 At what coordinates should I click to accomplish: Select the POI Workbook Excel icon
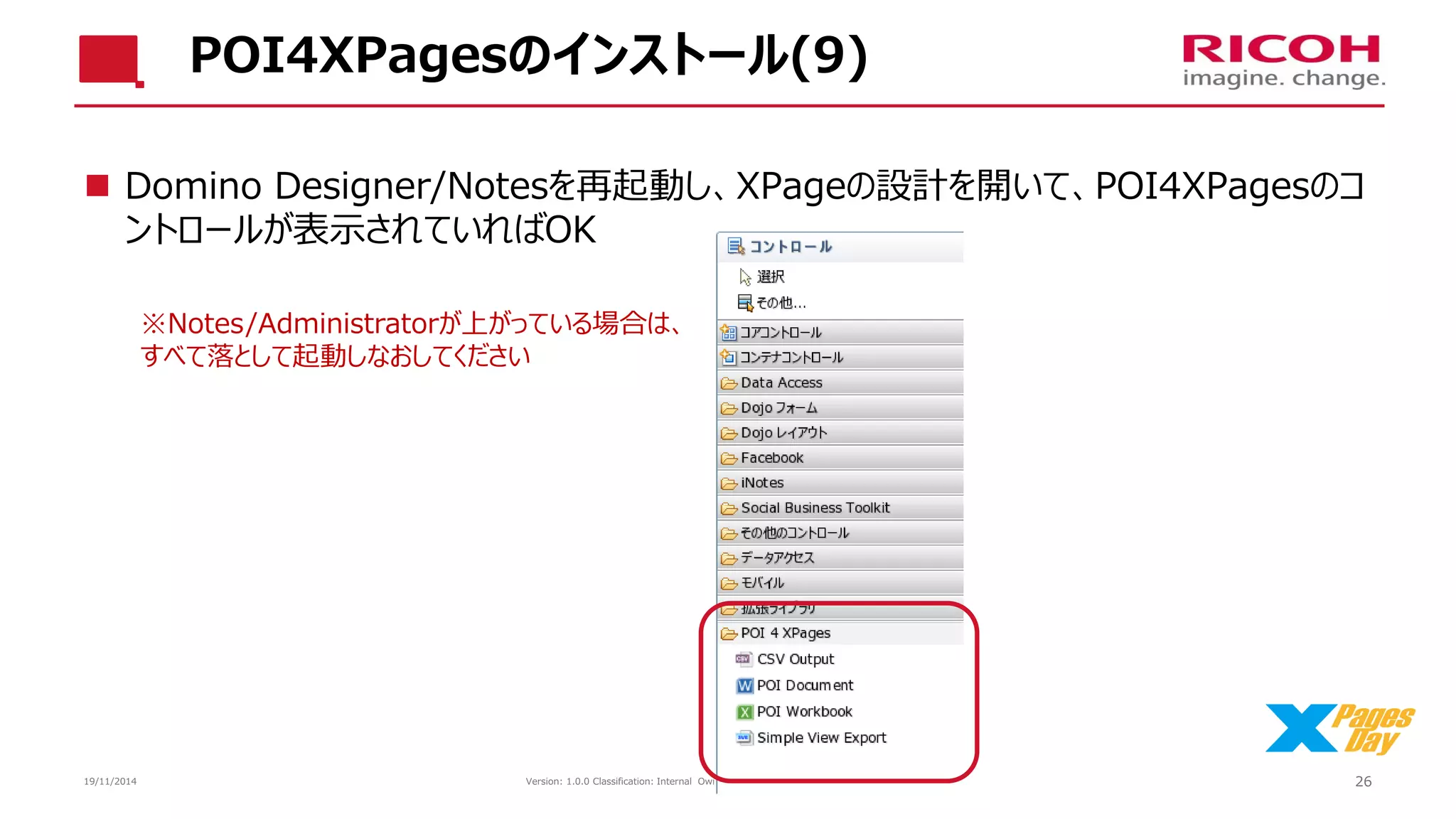point(744,712)
